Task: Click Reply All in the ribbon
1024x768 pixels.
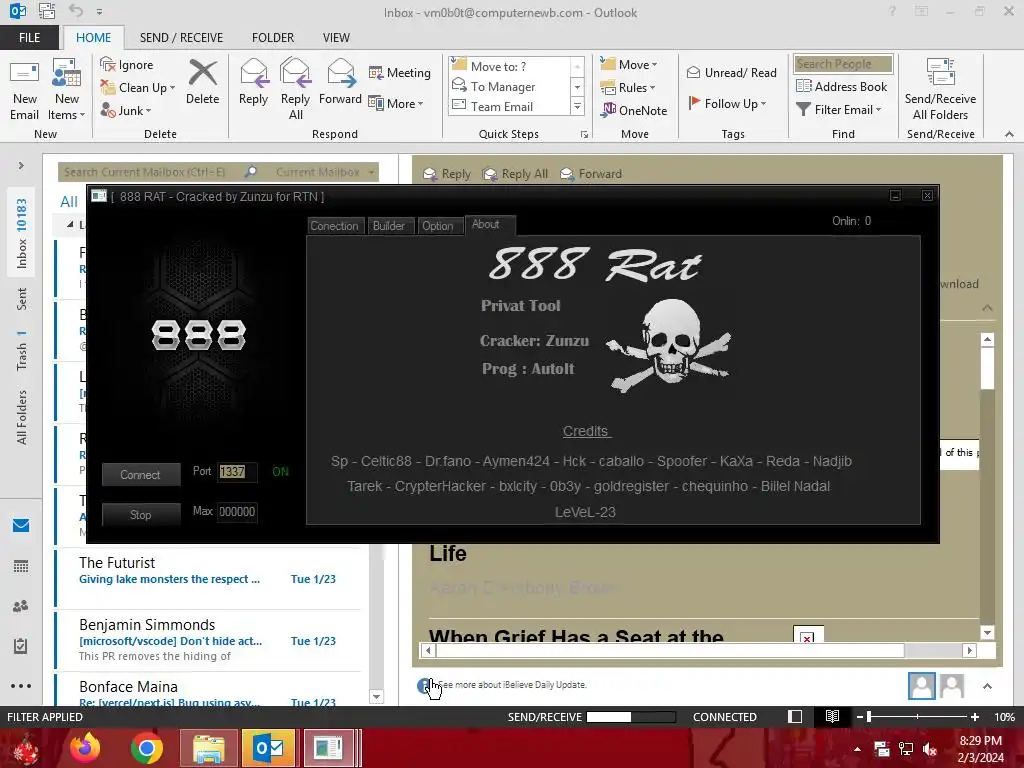Action: (295, 90)
